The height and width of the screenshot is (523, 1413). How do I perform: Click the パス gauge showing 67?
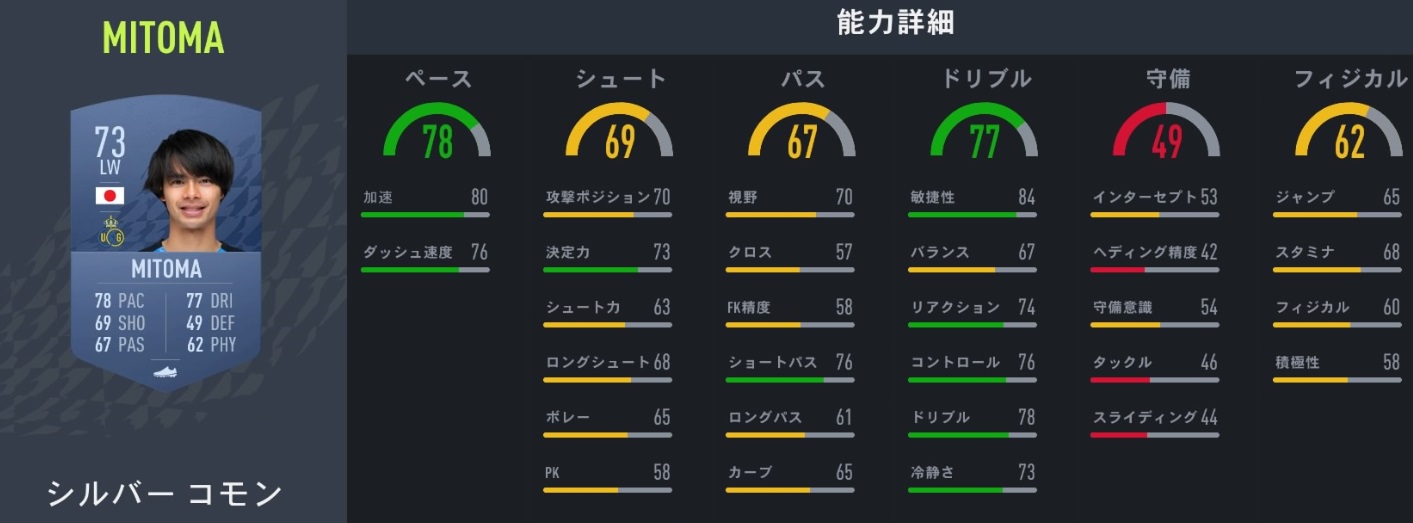(802, 135)
